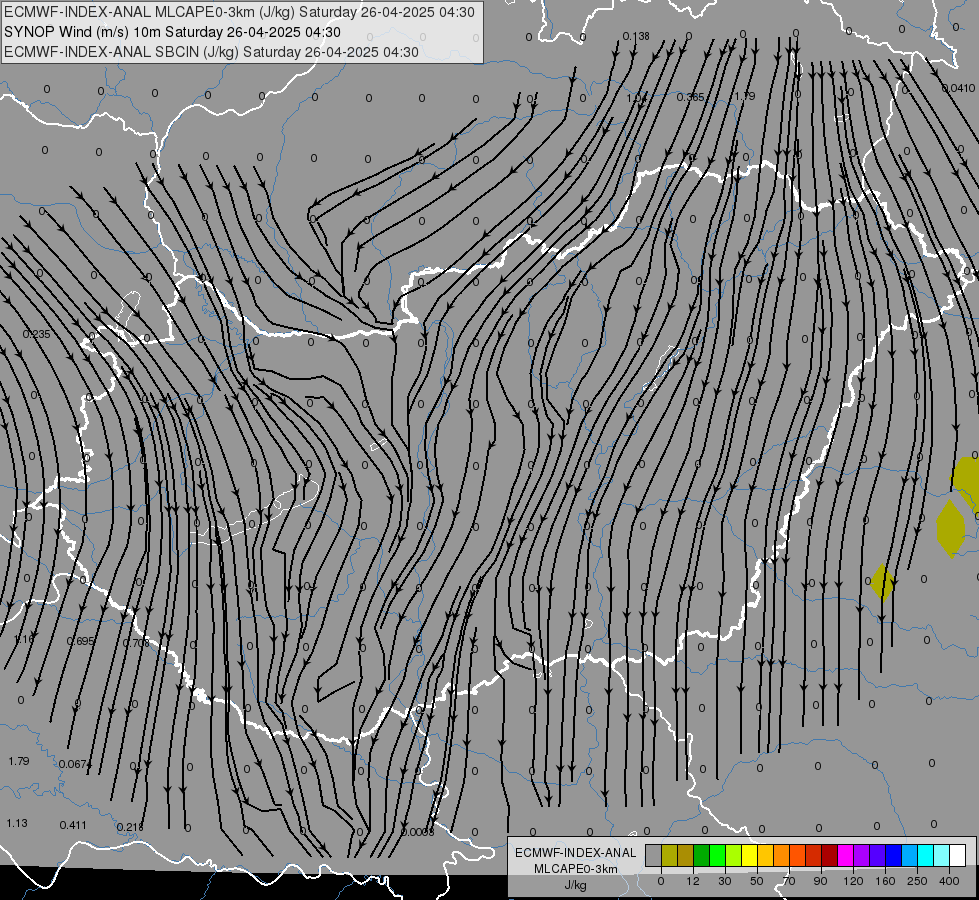Click the 0.218 map value
The height and width of the screenshot is (900, 979).
(x=130, y=827)
